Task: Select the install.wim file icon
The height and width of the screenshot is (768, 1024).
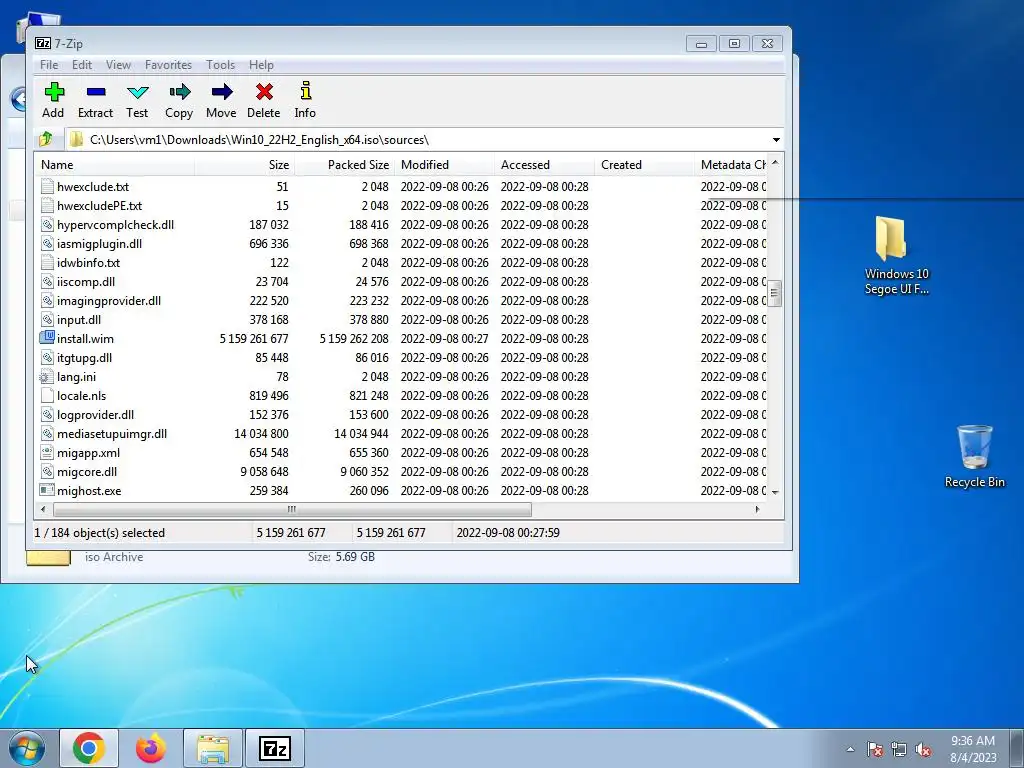Action: (47, 338)
